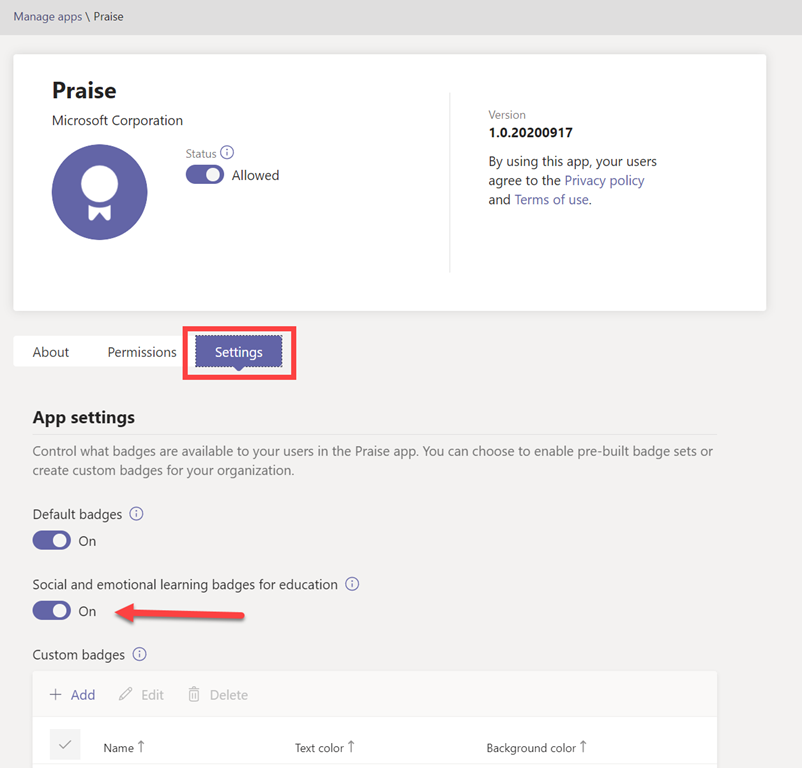Switch to the About tab

point(51,352)
